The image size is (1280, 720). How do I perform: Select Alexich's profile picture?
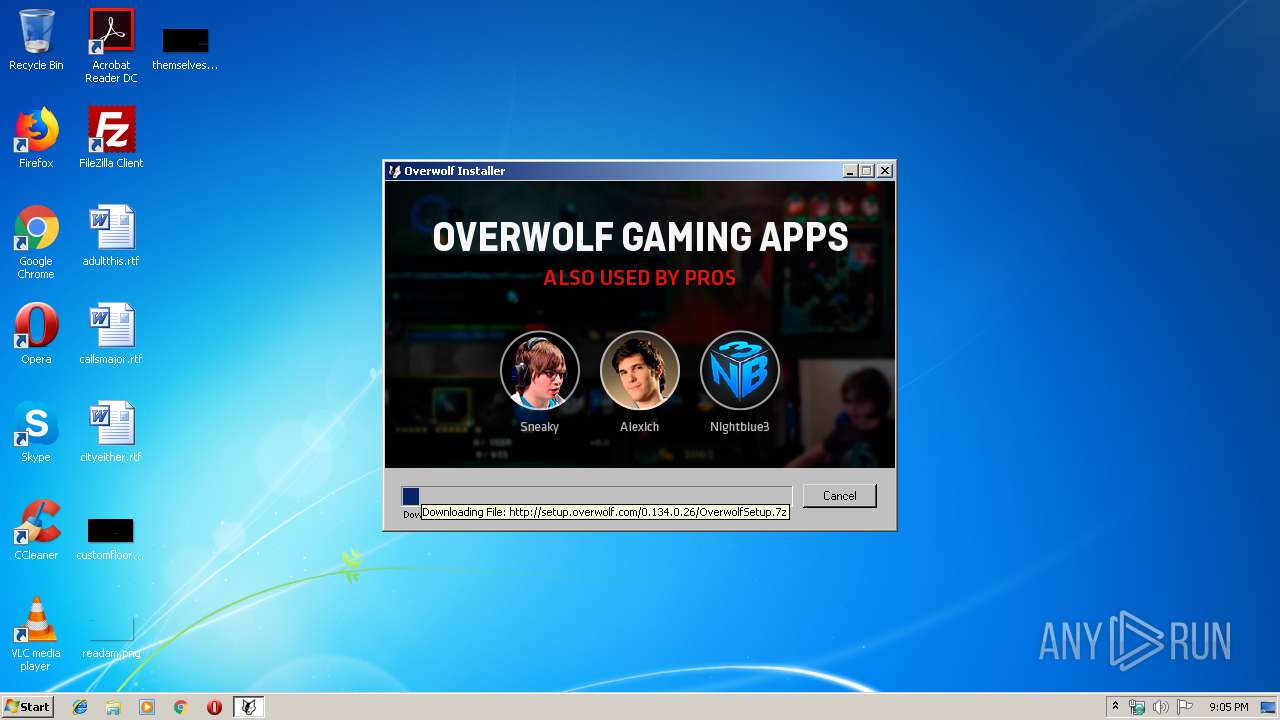tap(640, 370)
